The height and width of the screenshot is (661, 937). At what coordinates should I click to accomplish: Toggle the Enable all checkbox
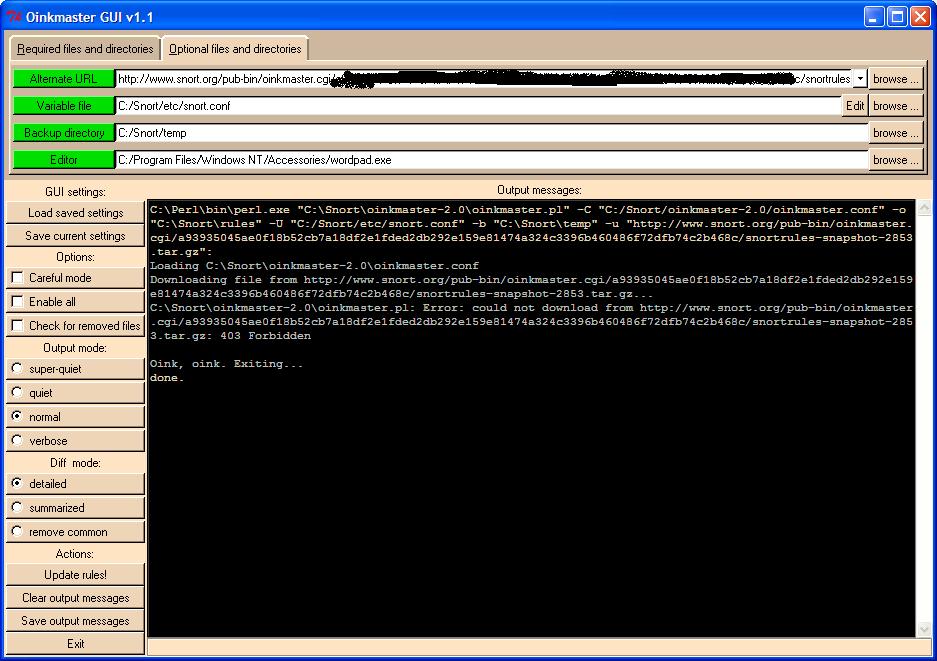coord(17,302)
